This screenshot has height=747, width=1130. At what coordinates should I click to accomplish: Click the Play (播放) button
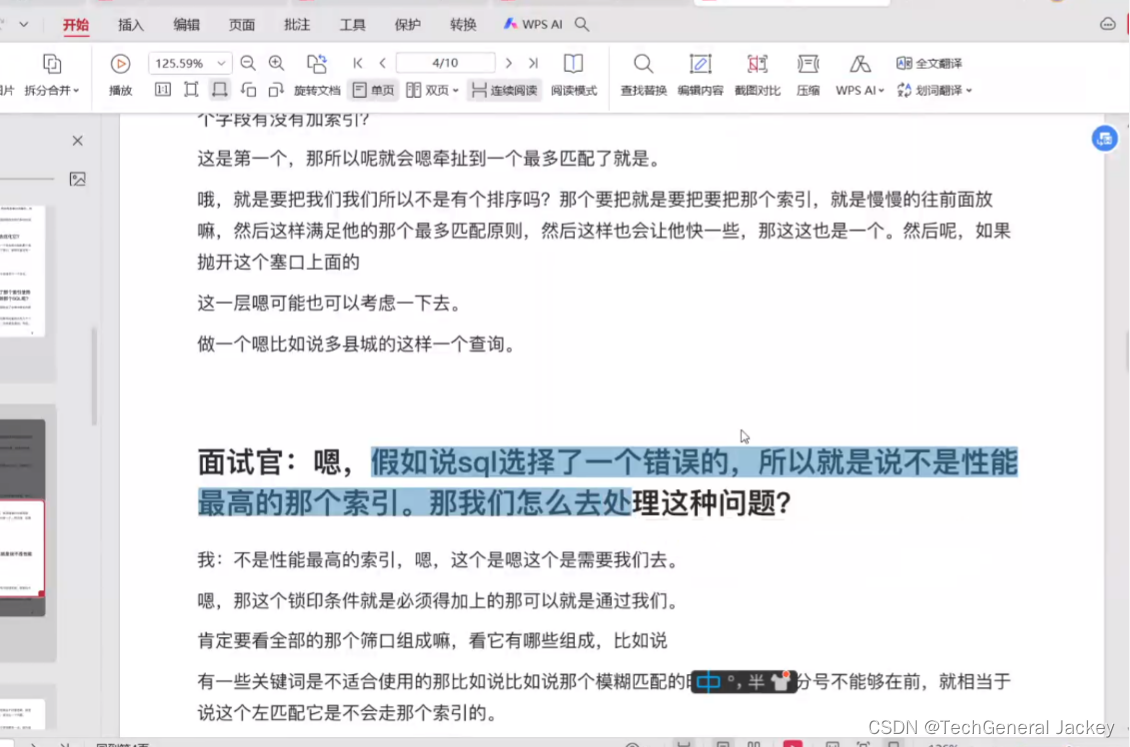coord(120,62)
